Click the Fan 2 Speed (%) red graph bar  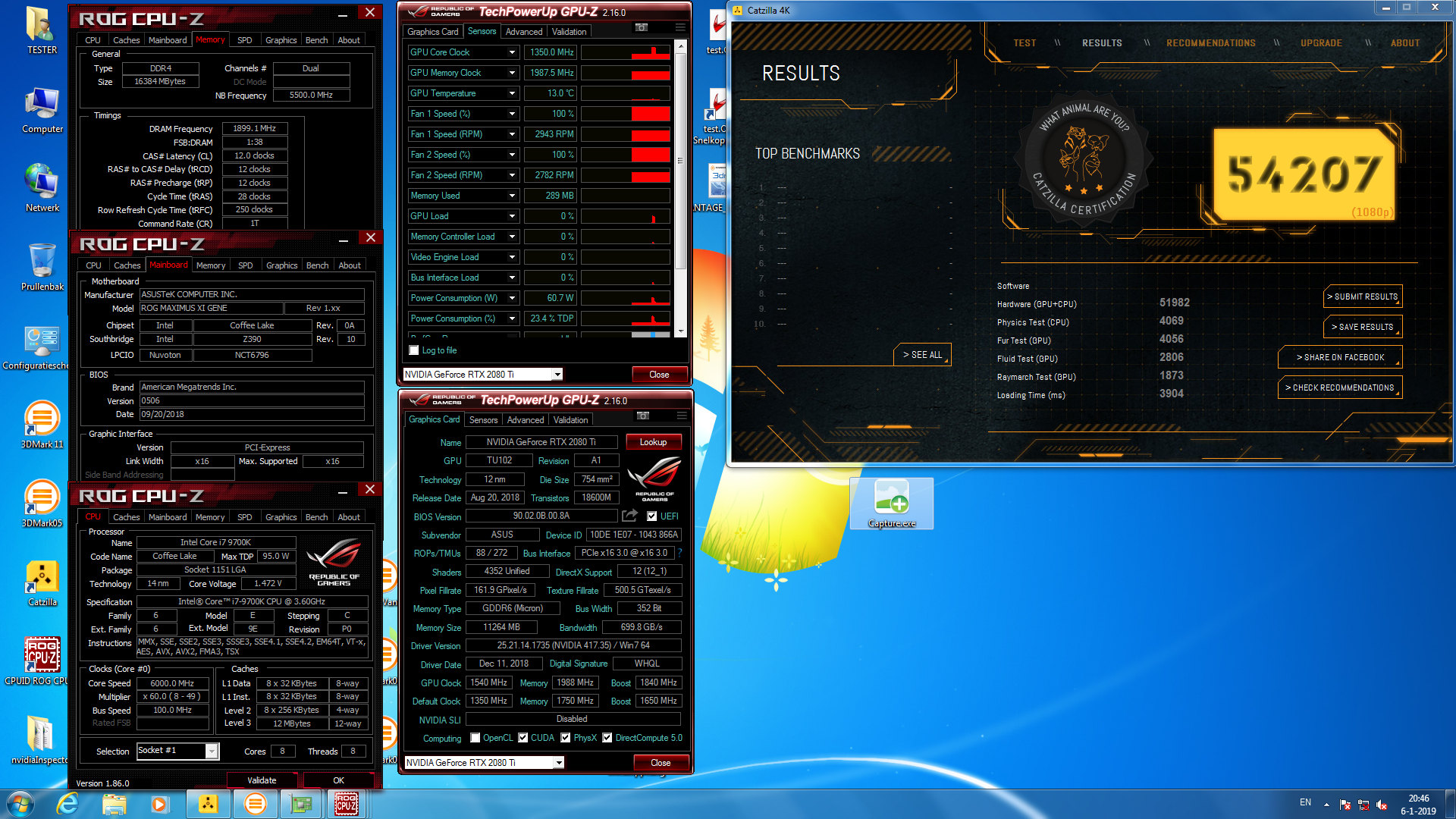tap(650, 155)
